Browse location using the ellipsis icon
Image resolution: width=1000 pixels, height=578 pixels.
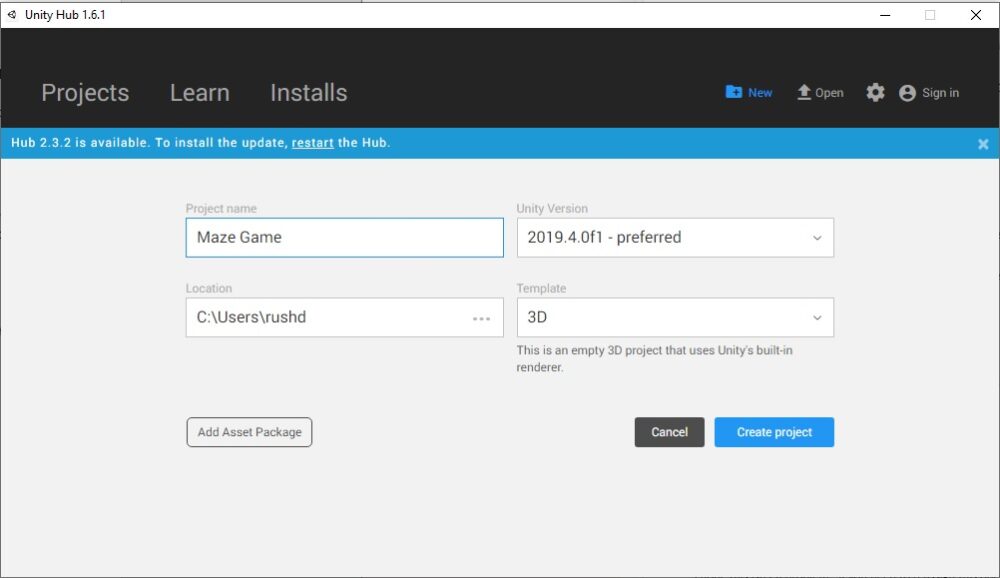pyautogui.click(x=481, y=318)
